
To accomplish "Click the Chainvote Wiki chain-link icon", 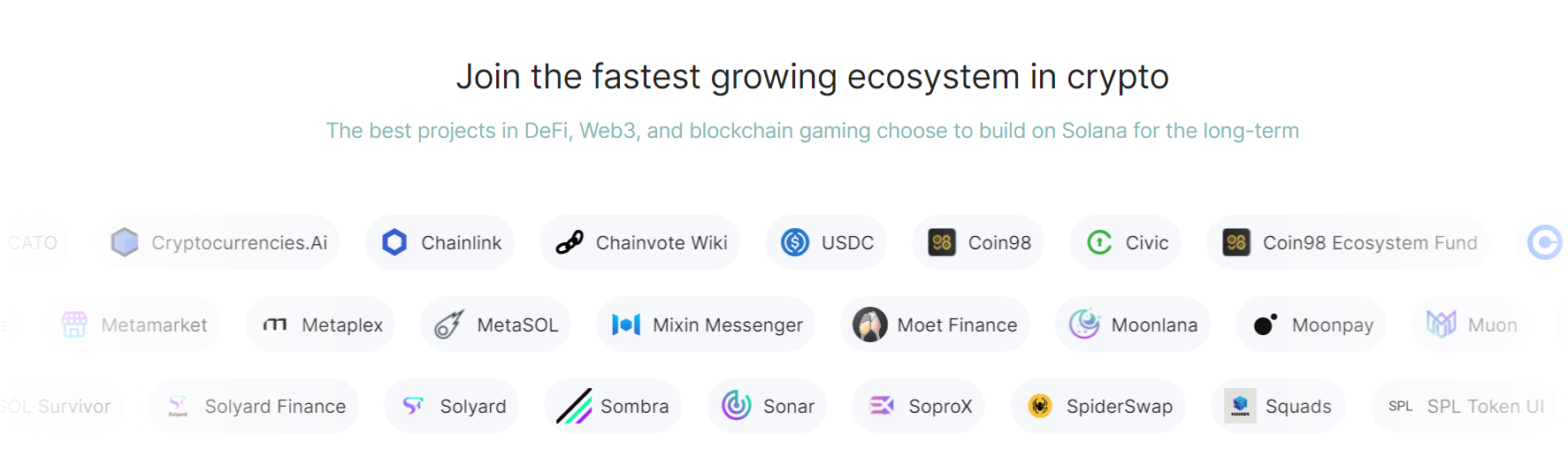I will pyautogui.click(x=570, y=242).
